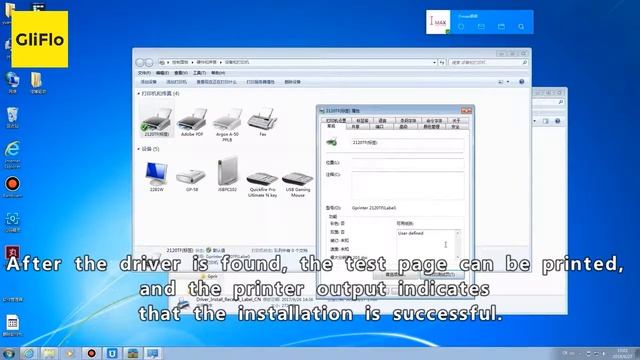Screen dimensions: 640x360
Task: Open the 帮助(H) menu
Action: click(218, 73)
